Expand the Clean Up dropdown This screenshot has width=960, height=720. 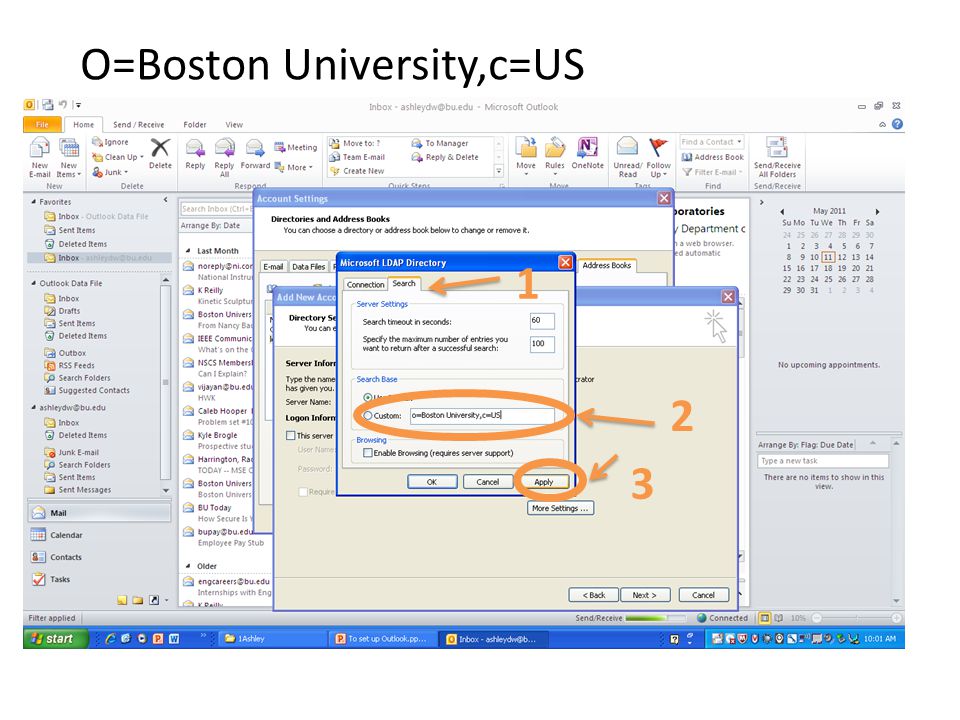(142, 157)
